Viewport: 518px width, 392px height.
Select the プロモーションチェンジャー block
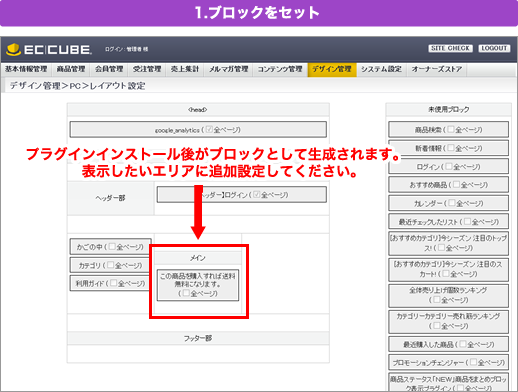point(448,362)
